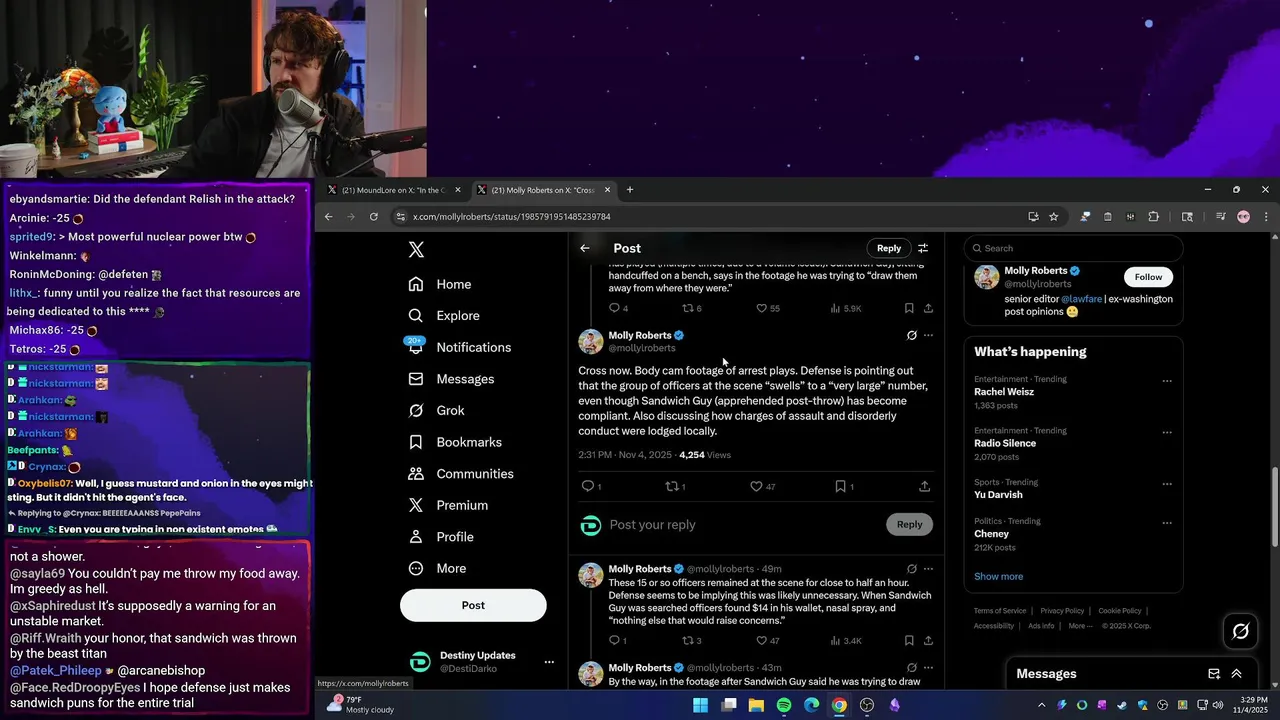Bookmark this page with the star icon

coord(1053,216)
